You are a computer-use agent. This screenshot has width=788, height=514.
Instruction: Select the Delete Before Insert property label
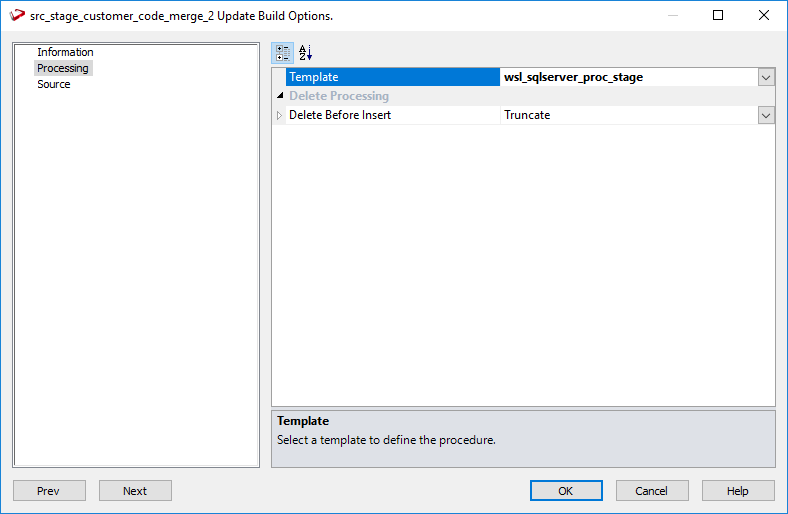pyautogui.click(x=340, y=115)
